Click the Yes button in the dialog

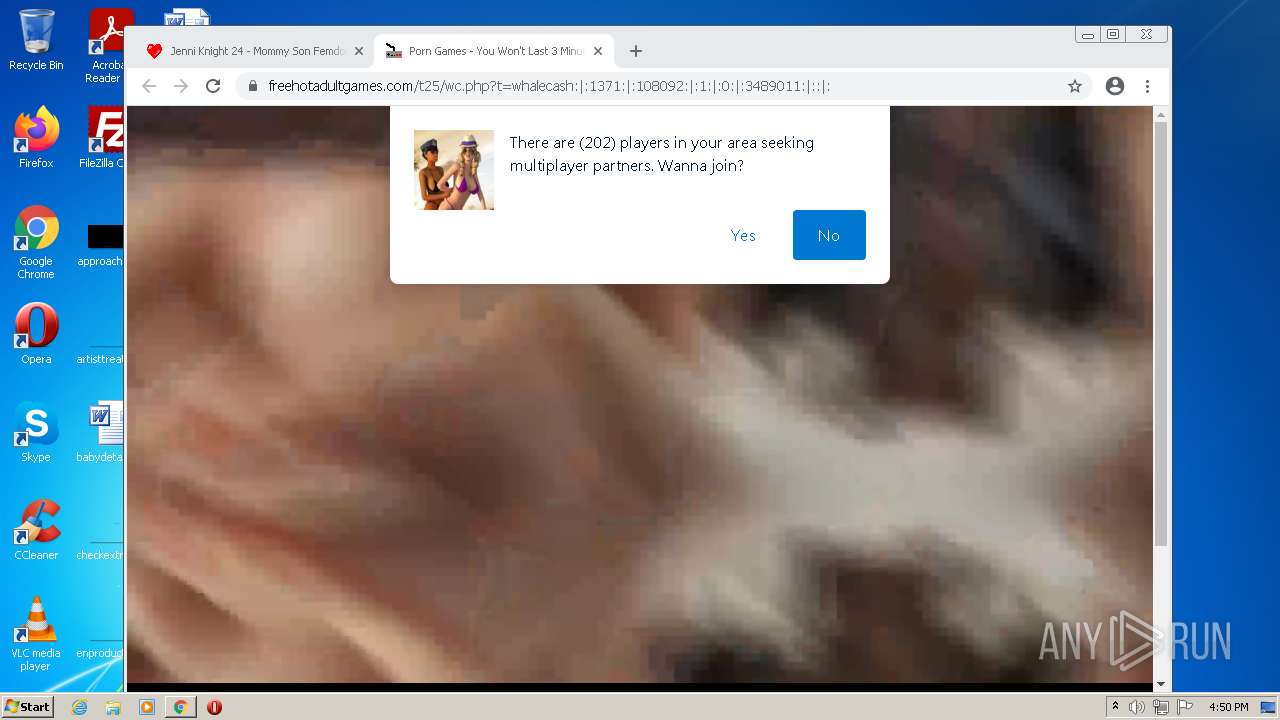(x=743, y=235)
